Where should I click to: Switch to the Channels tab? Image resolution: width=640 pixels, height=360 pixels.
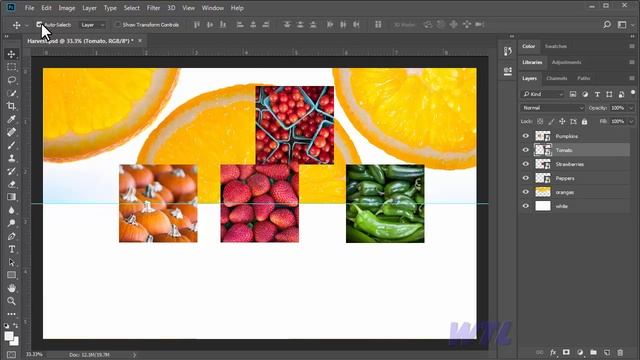pos(557,78)
